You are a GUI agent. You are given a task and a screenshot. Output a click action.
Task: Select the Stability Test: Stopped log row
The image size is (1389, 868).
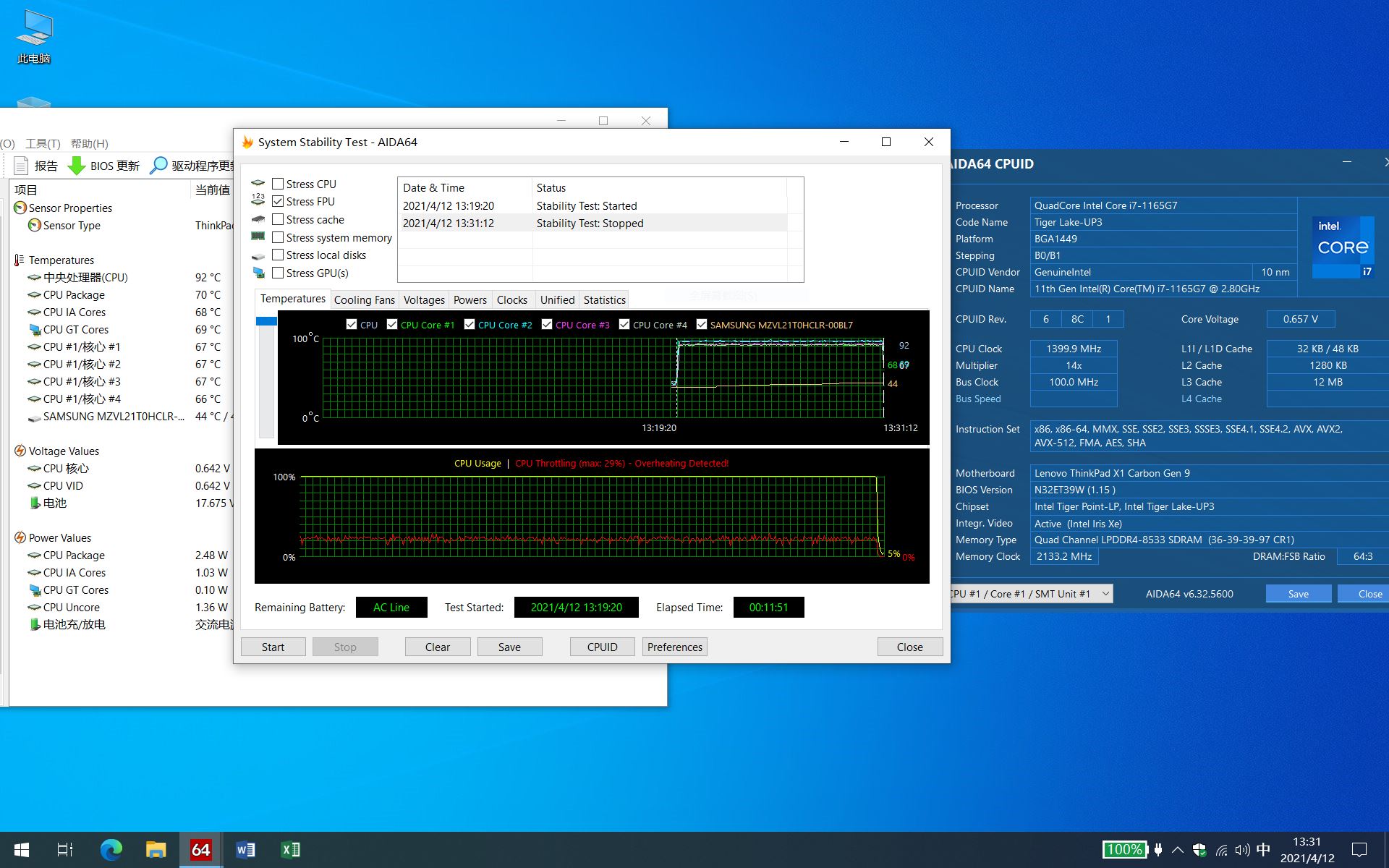pyautogui.click(x=592, y=223)
